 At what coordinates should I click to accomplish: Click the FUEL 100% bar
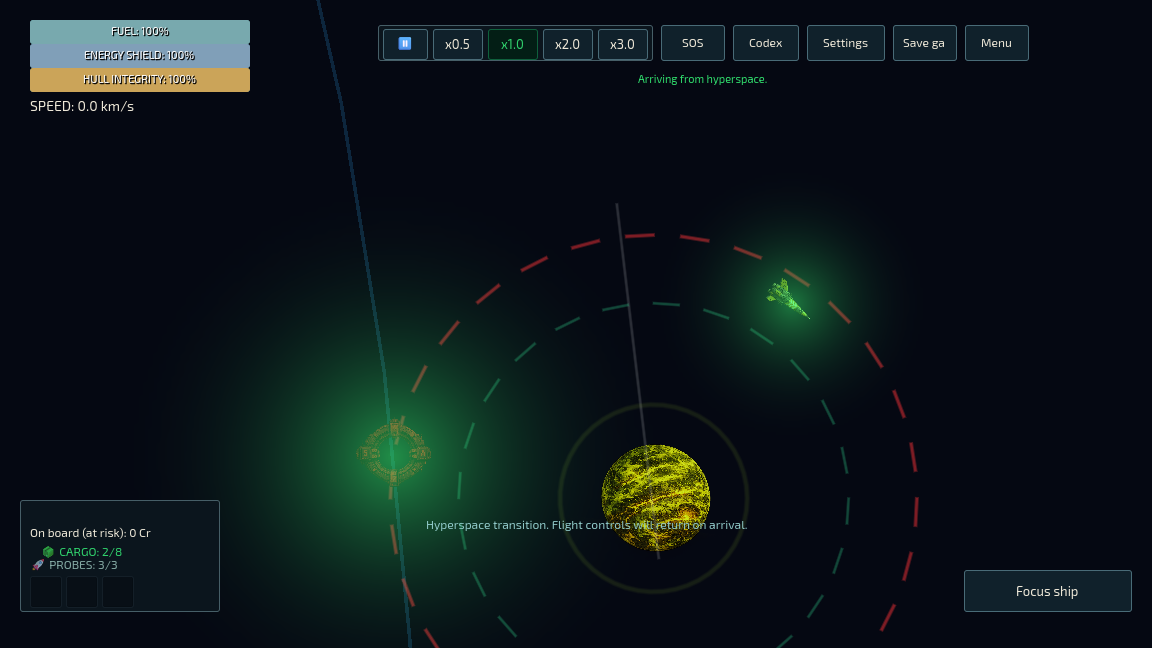coord(140,32)
